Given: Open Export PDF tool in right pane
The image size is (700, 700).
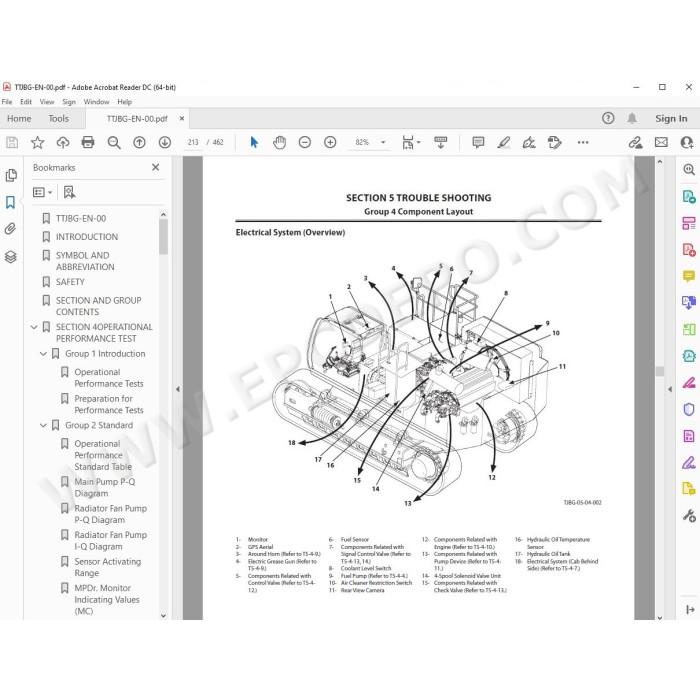Looking at the screenshot, I should [x=688, y=197].
